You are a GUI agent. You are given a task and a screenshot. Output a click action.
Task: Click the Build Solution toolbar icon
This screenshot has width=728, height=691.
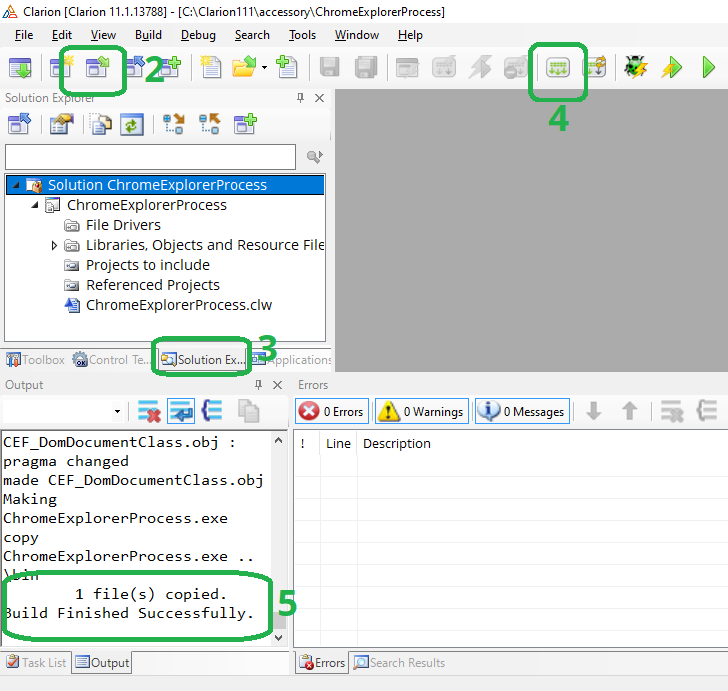pyautogui.click(x=557, y=68)
